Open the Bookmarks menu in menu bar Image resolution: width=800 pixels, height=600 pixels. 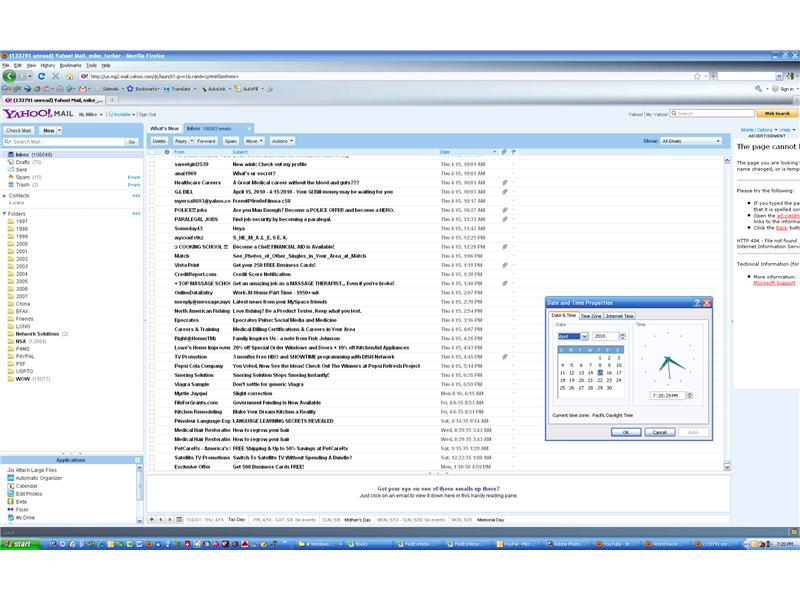pyautogui.click(x=70, y=66)
